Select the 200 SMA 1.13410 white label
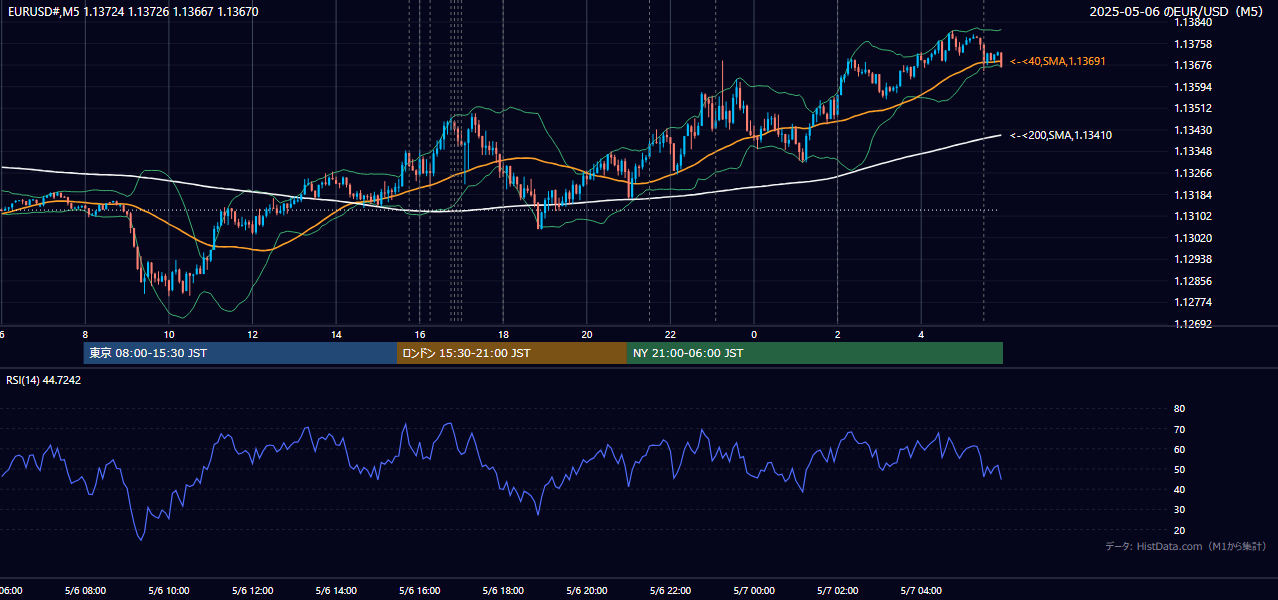Image resolution: width=1278 pixels, height=600 pixels. point(1061,135)
